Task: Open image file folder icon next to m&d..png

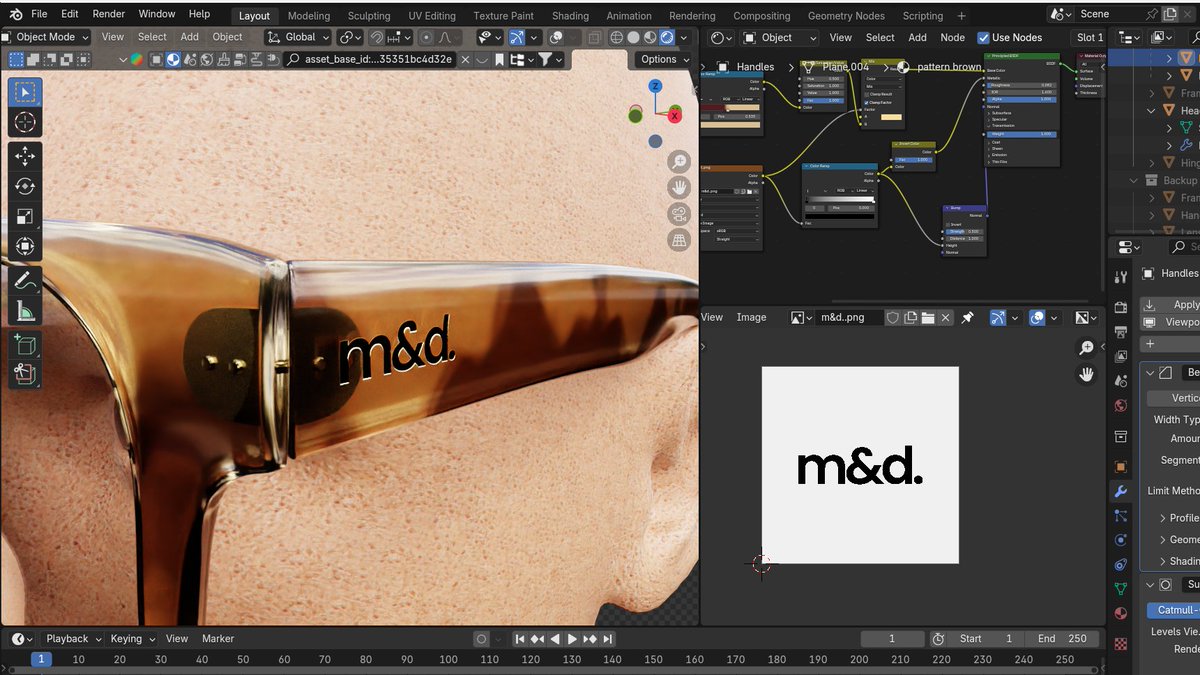Action: click(928, 317)
